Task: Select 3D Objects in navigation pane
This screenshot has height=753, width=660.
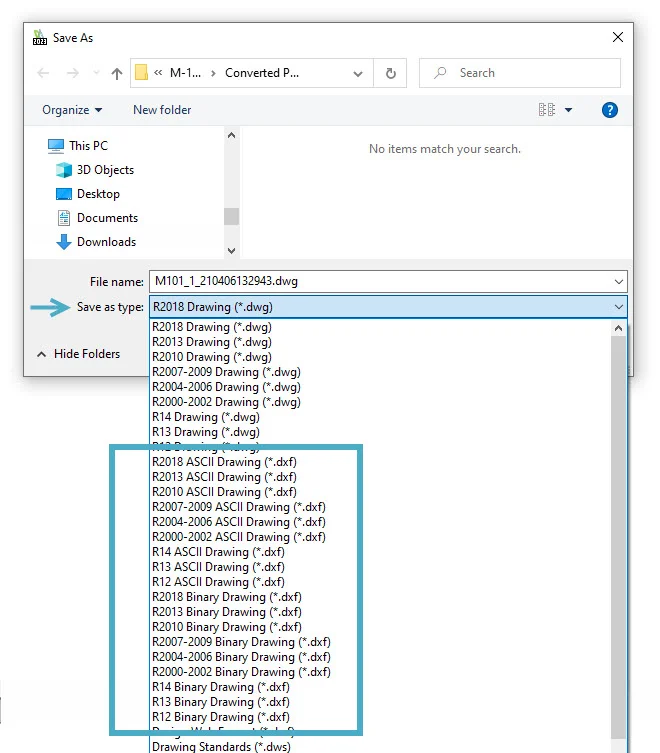Action: 104,170
